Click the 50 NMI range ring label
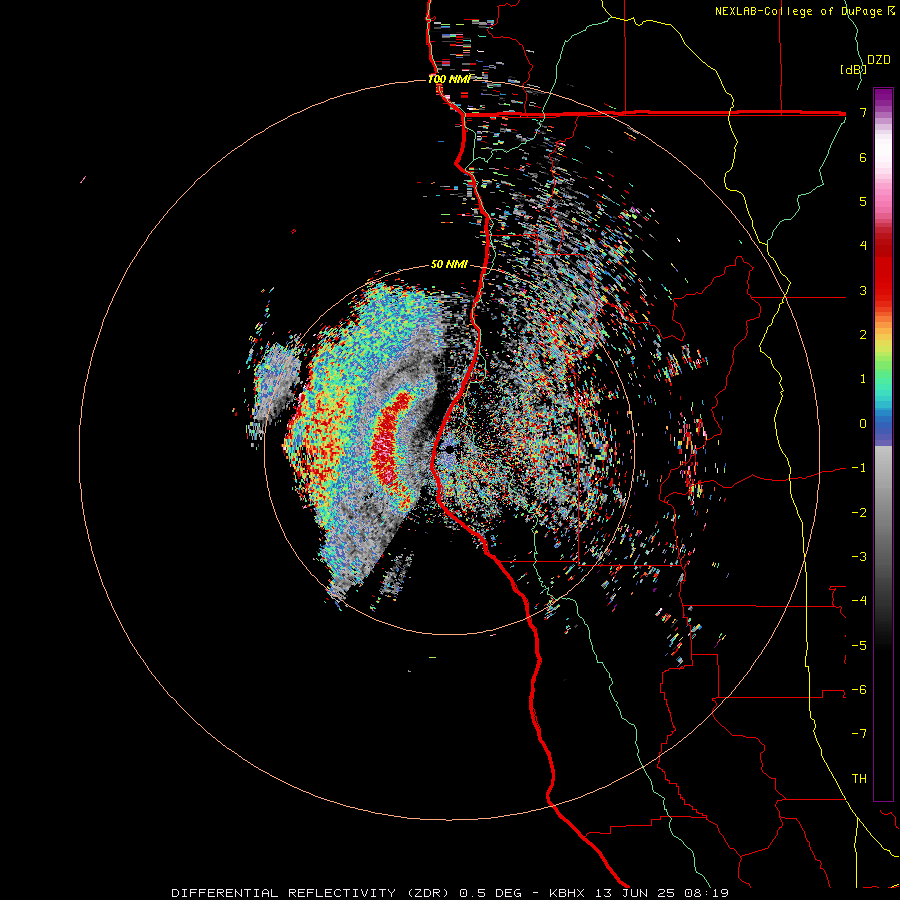This screenshot has width=900, height=900. click(449, 264)
